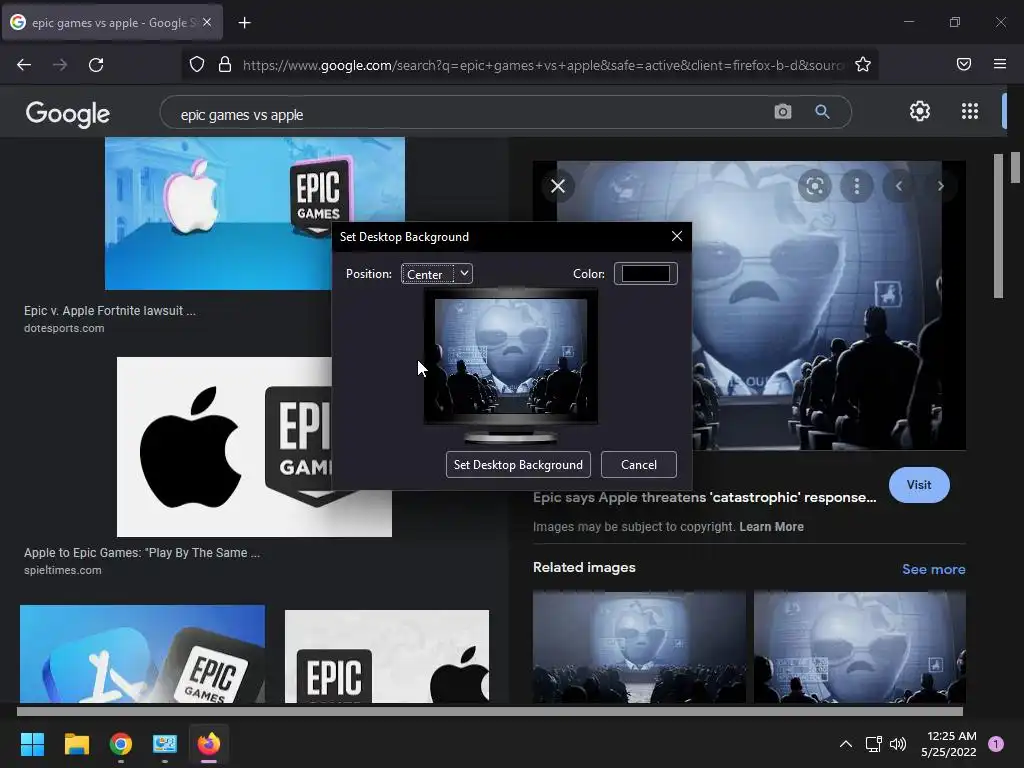Viewport: 1024px width, 768px height.
Task: Open Google Chrome from taskbar
Action: click(x=121, y=744)
